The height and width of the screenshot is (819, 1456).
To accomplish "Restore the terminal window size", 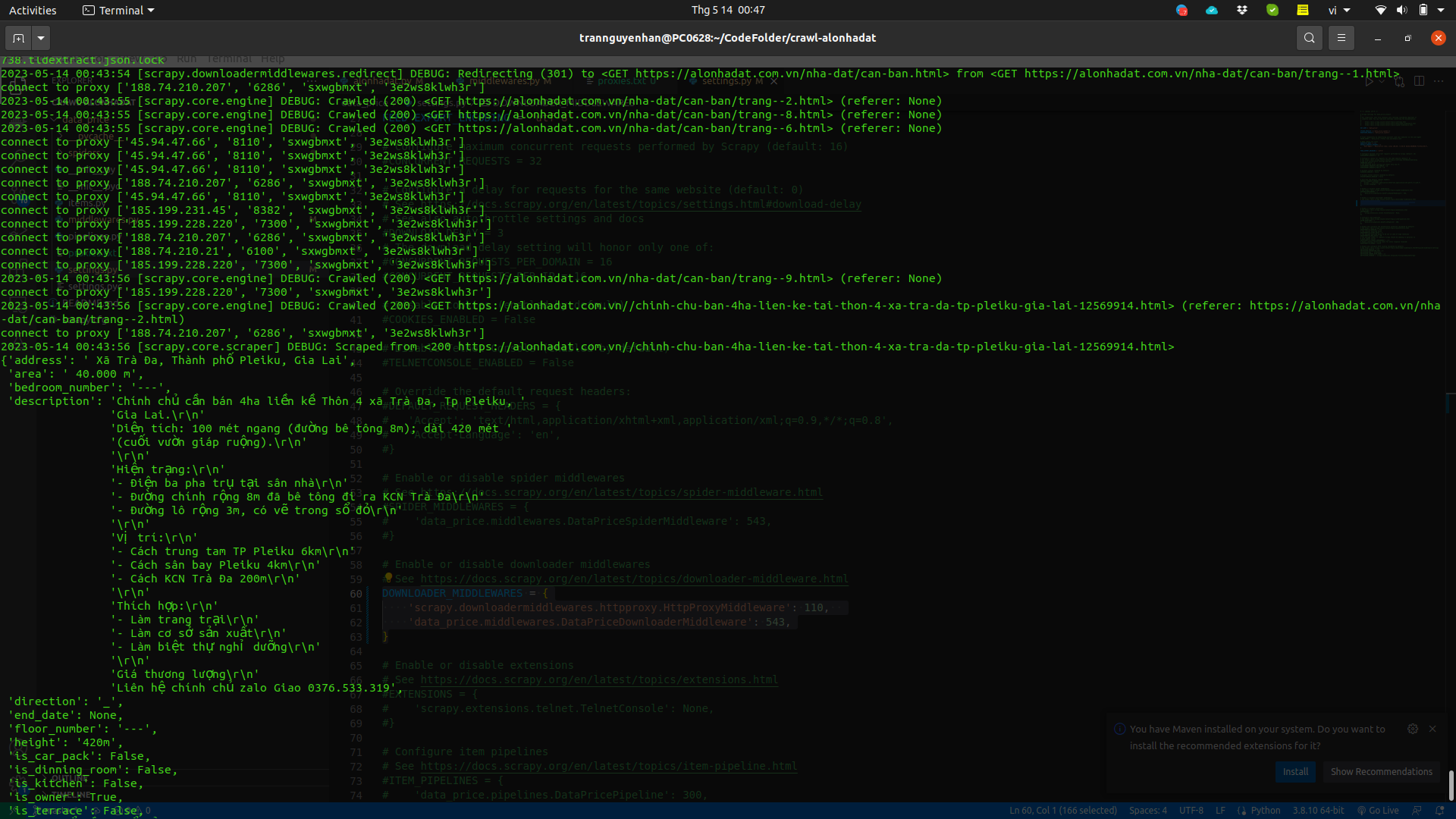I will point(1407,38).
